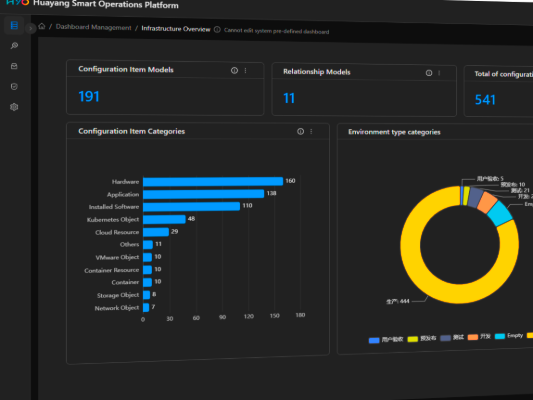Viewport: 533px width, 400px height.
Task: Click the 11 Relationship Models value
Action: [289, 98]
